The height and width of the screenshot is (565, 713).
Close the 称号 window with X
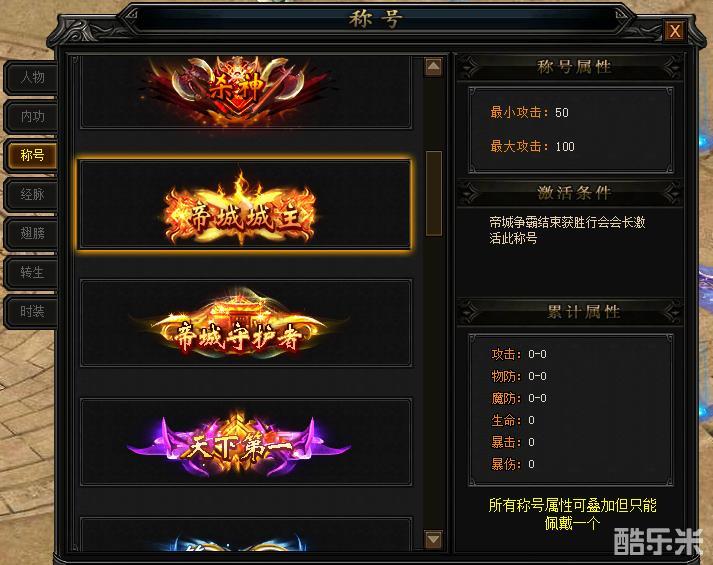pyautogui.click(x=675, y=31)
